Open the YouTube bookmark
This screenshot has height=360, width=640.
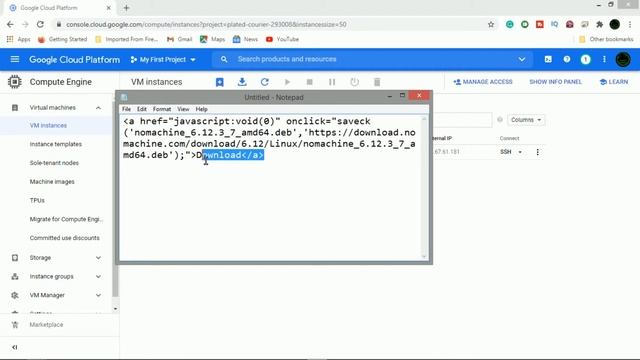tap(282, 39)
